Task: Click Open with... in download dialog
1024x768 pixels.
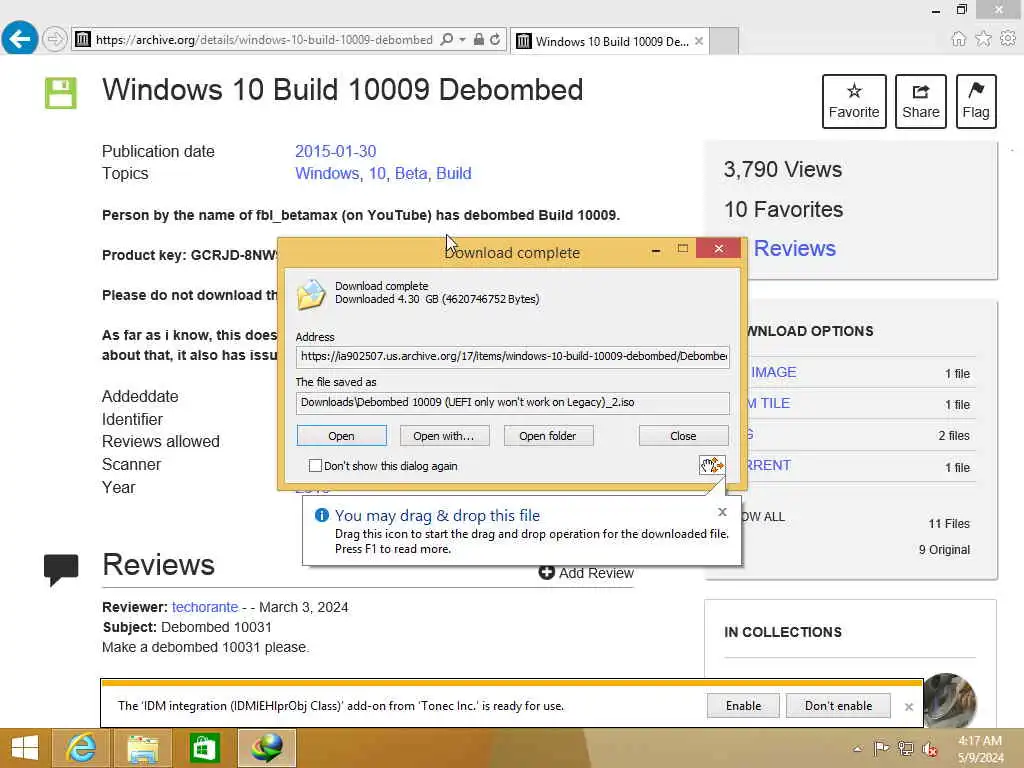Action: pos(444,436)
